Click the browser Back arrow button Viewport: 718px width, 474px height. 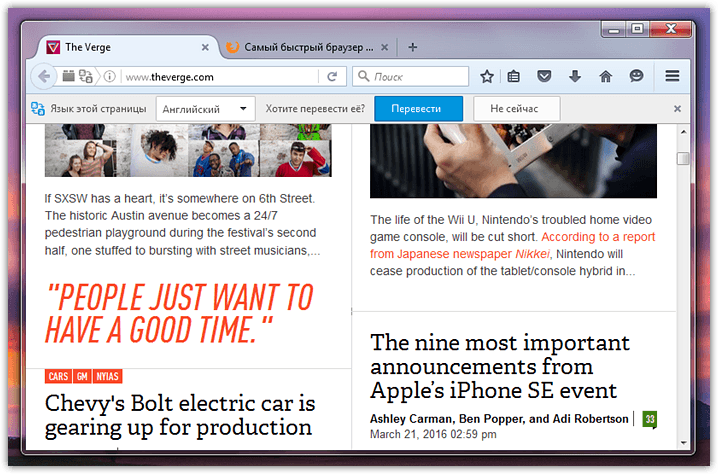click(x=43, y=76)
